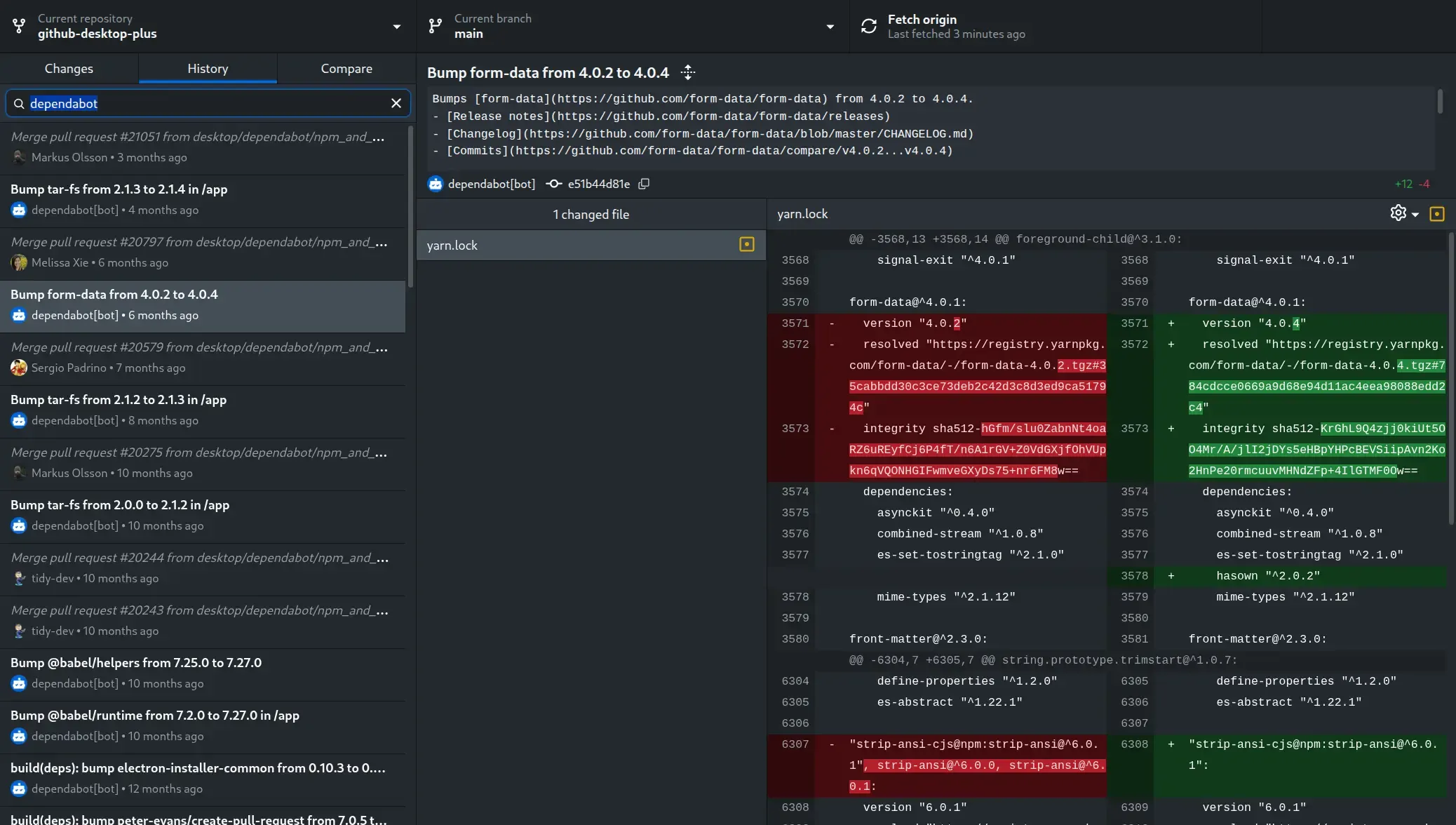This screenshot has width=1456, height=825.
Task: Click the commit SHA e51b44d81e
Action: [598, 184]
